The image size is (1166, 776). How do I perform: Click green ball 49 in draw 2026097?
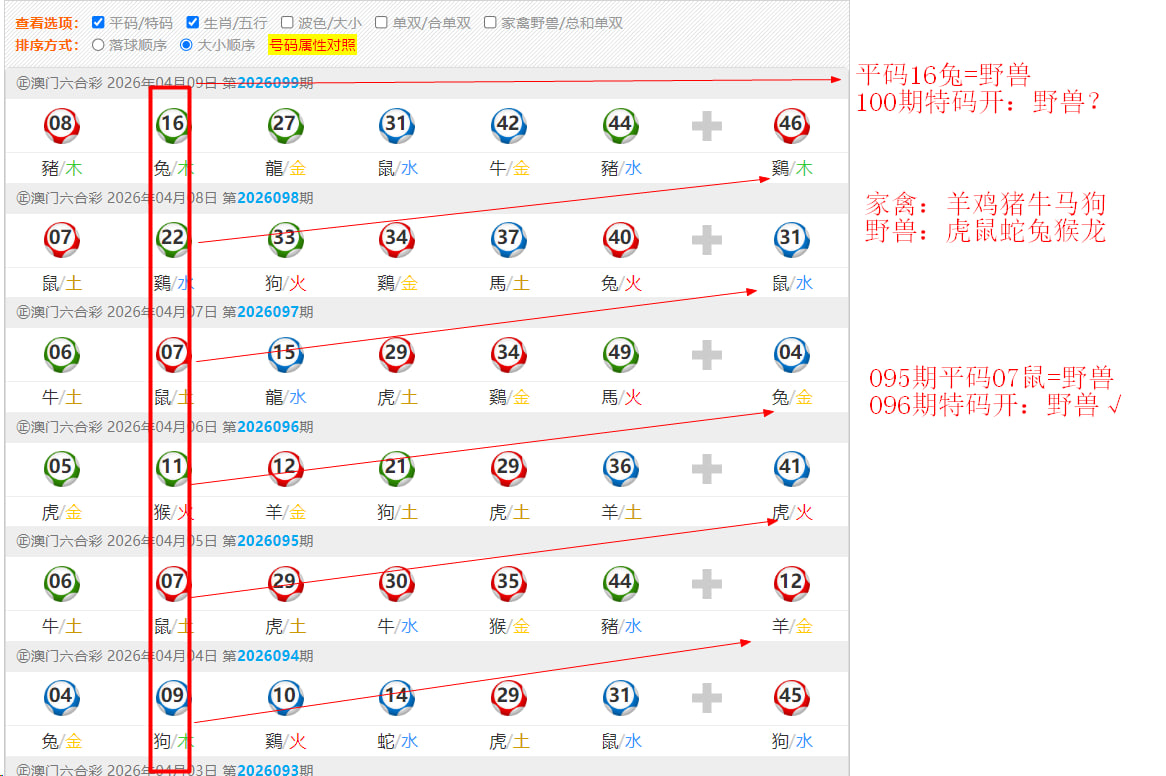coord(620,353)
